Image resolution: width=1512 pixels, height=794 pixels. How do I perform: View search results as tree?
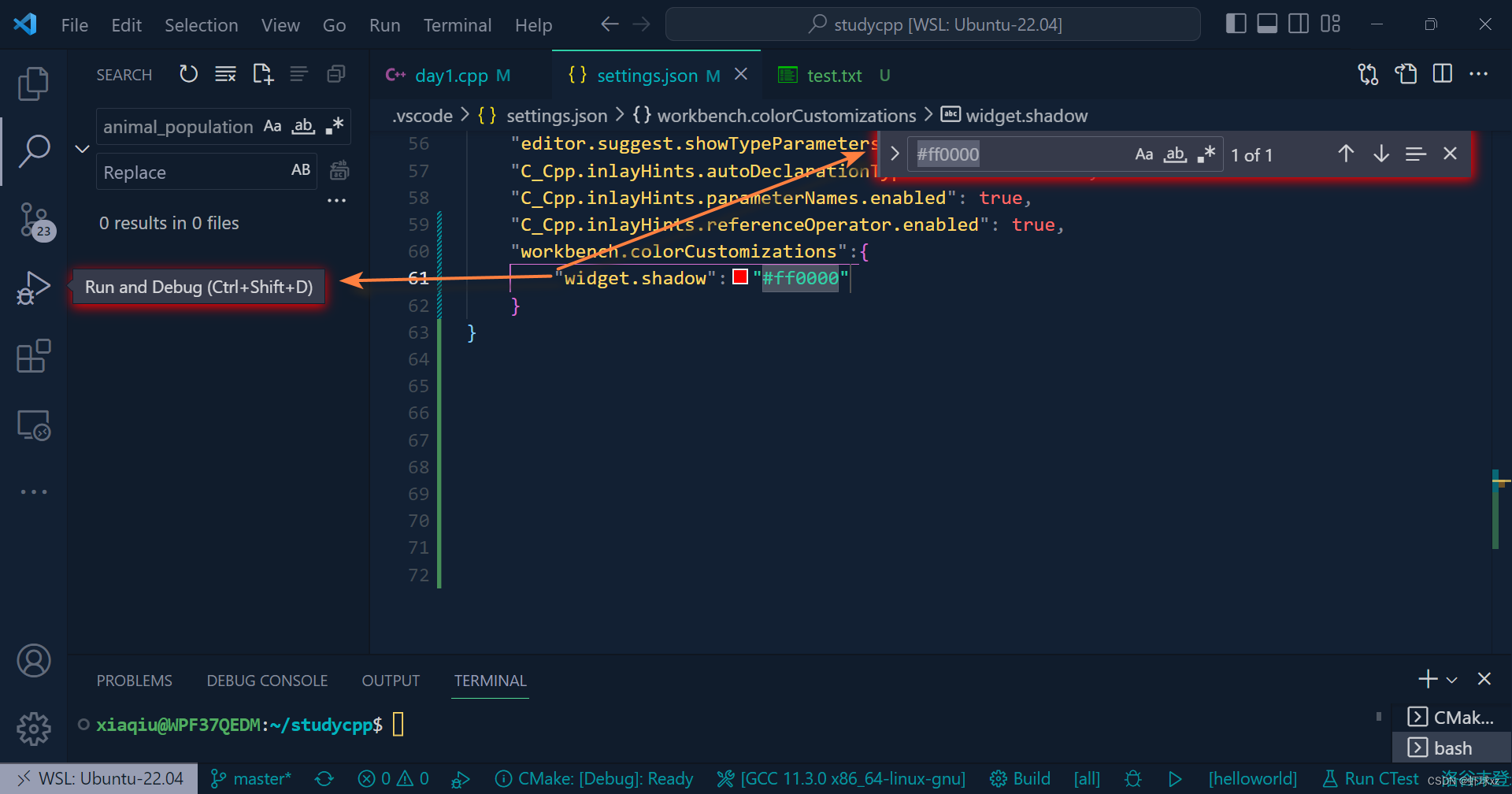click(298, 74)
